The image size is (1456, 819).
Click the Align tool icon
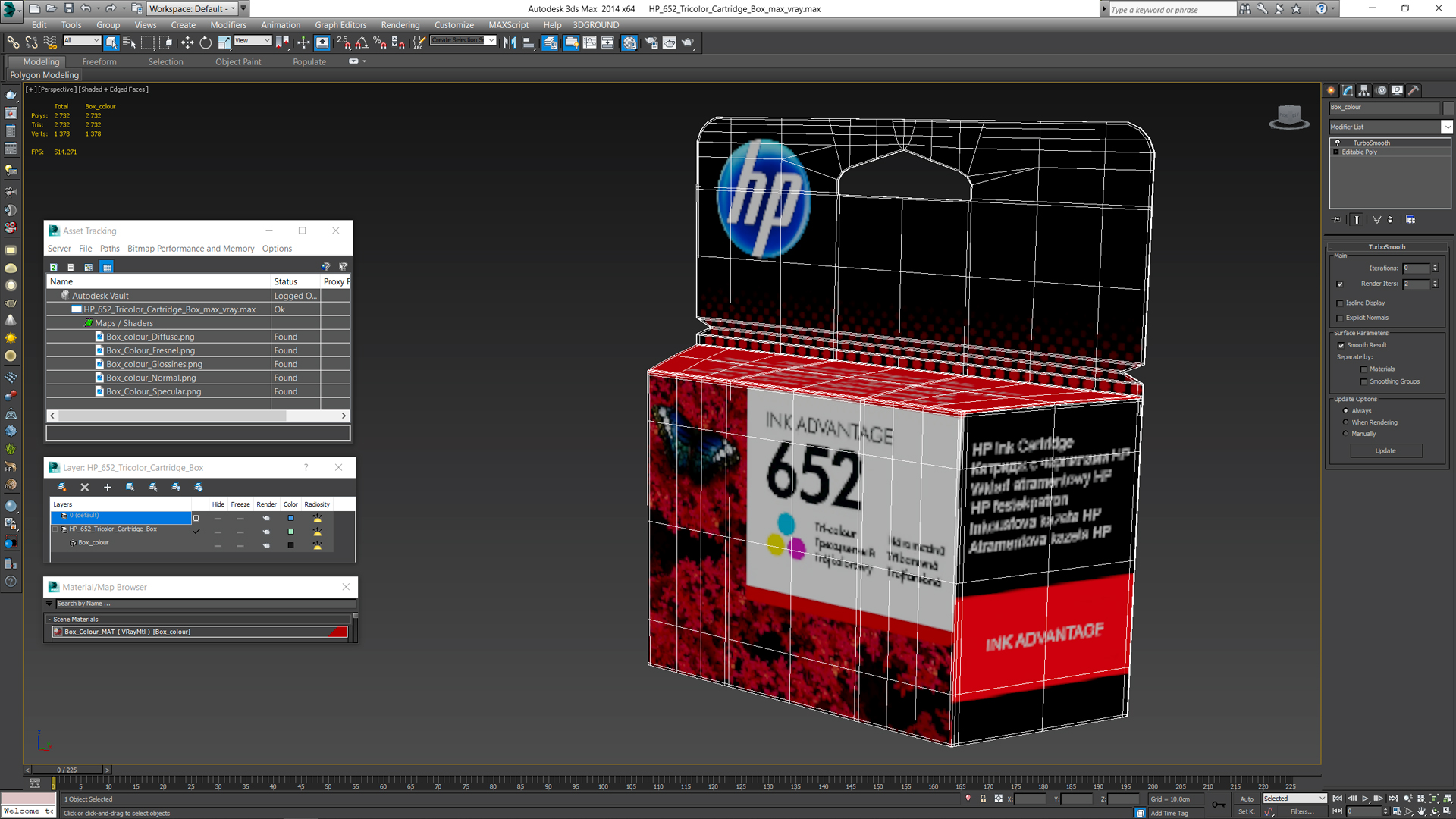[529, 42]
